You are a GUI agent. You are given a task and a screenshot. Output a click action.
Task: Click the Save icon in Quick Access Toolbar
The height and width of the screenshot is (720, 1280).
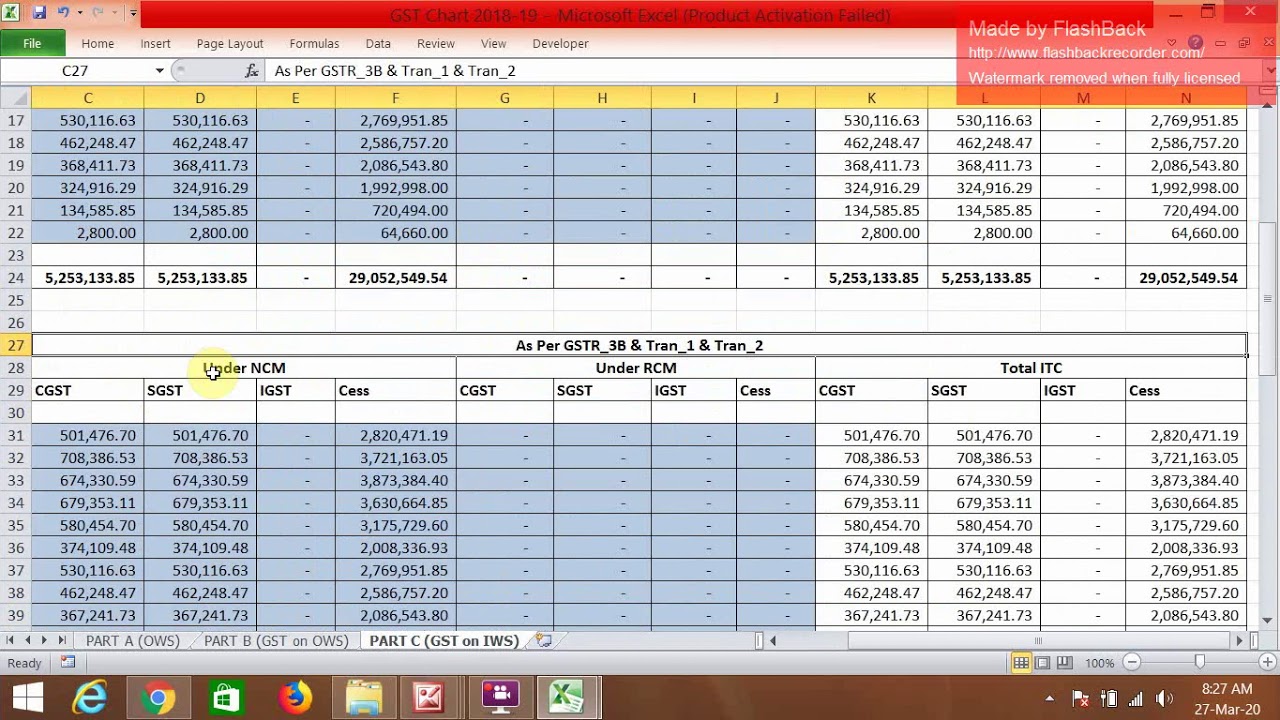point(39,13)
